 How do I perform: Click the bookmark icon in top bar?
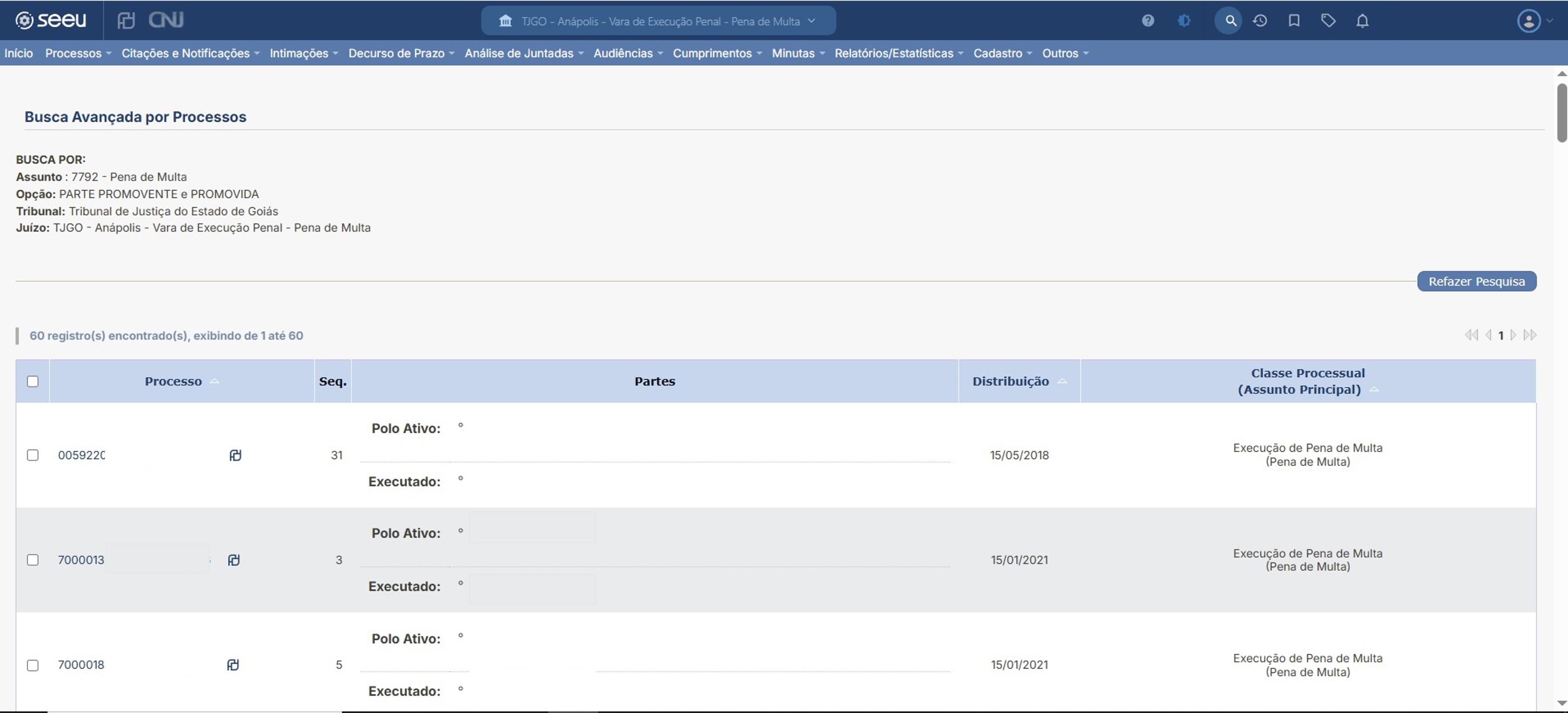click(x=1294, y=21)
